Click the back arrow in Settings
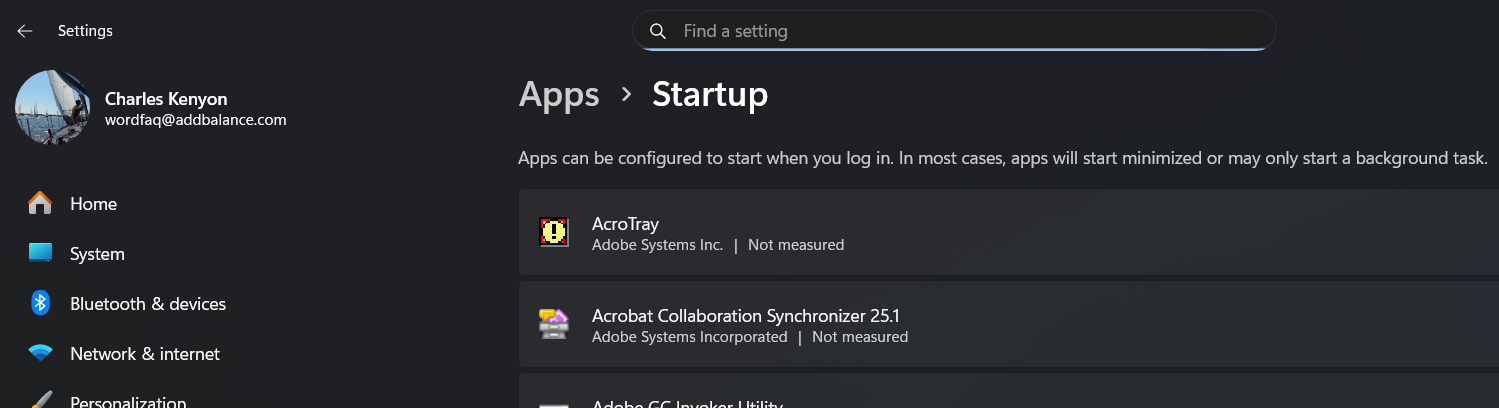1499x408 pixels. pyautogui.click(x=25, y=31)
